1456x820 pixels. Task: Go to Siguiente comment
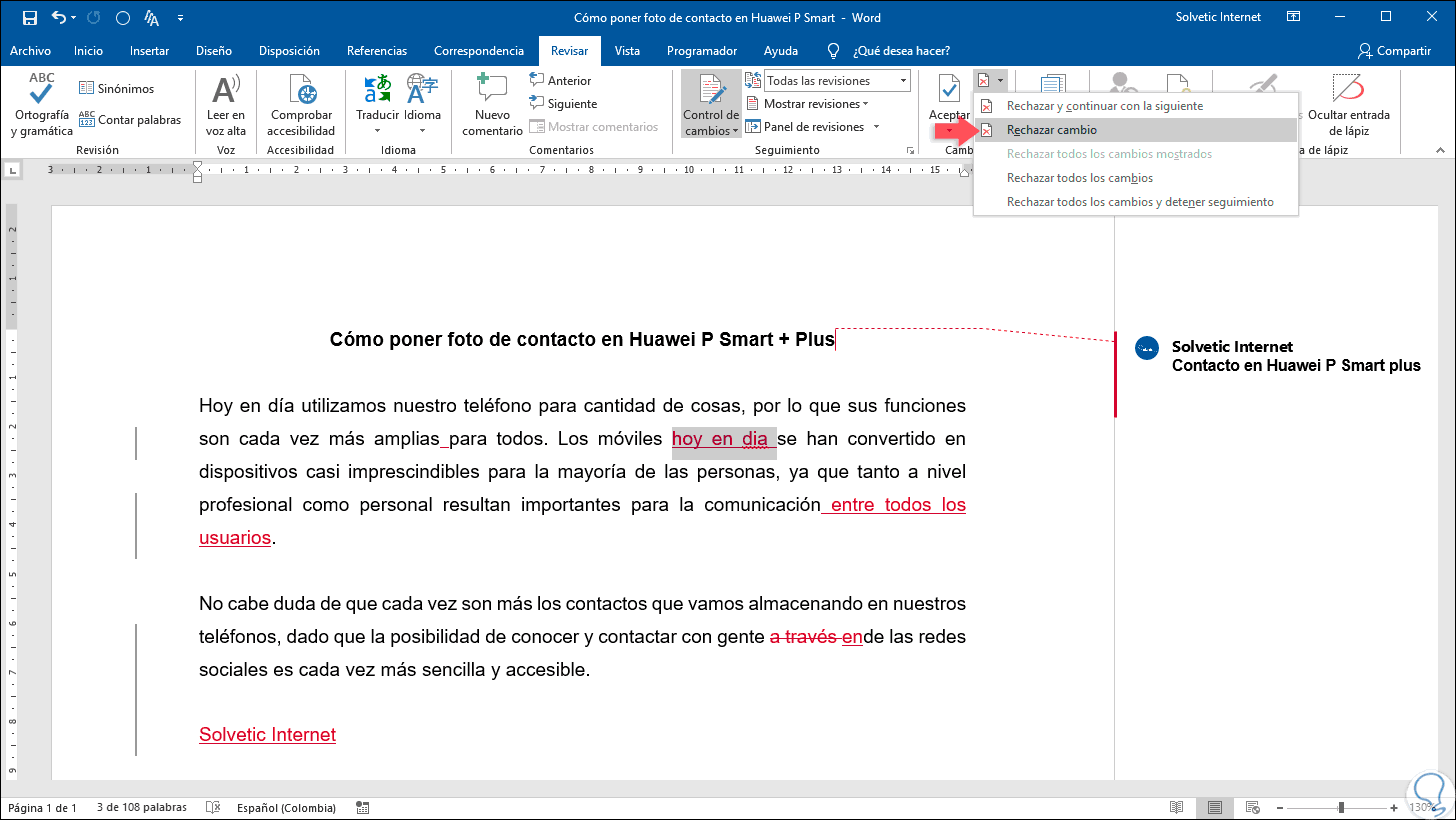(563, 104)
